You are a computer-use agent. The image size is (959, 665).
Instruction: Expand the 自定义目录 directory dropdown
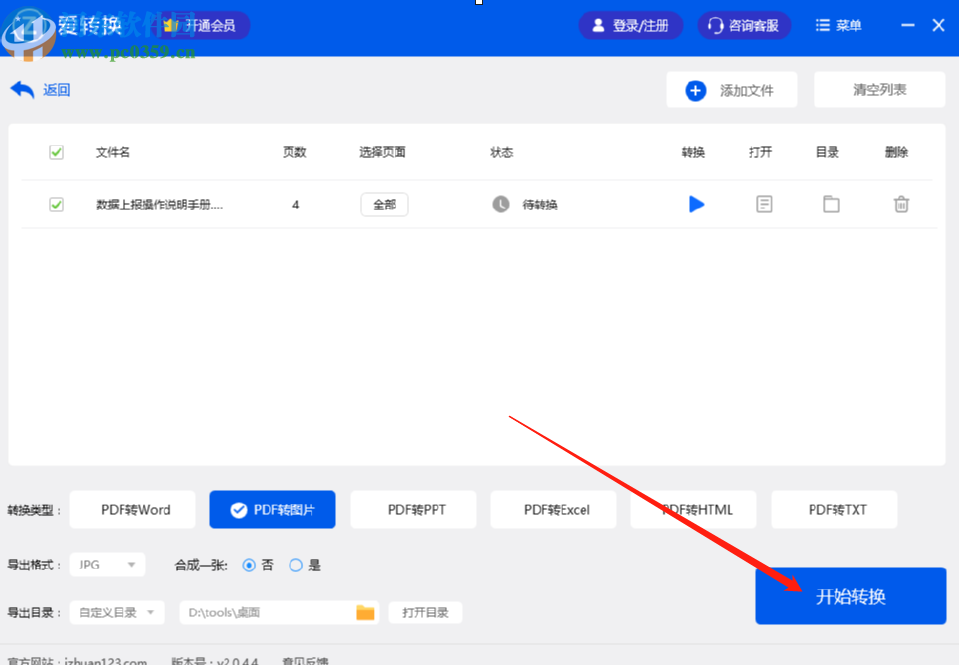116,612
